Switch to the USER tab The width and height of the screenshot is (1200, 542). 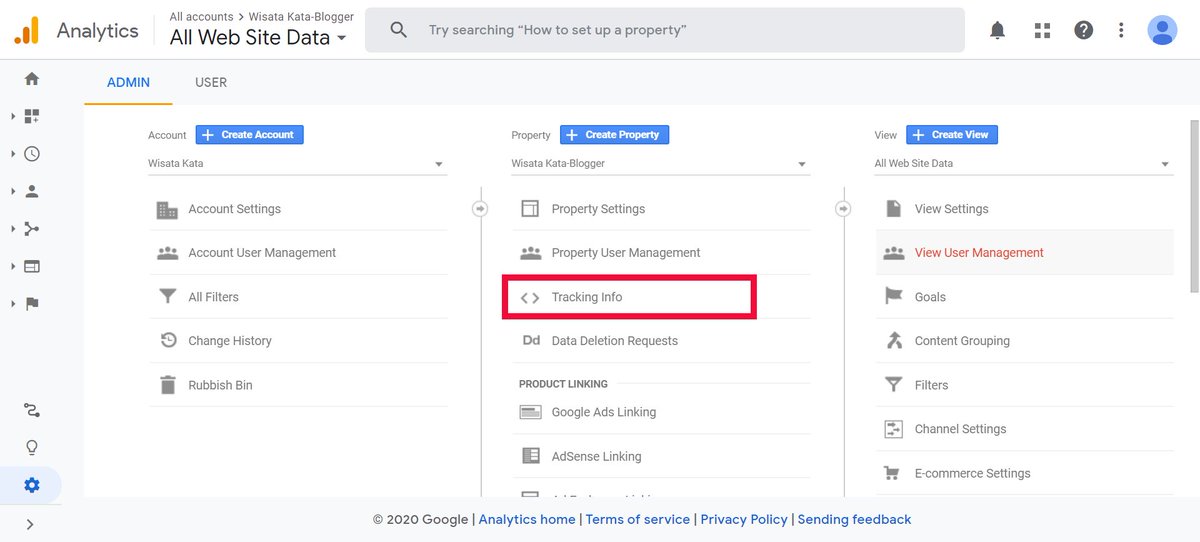[211, 82]
